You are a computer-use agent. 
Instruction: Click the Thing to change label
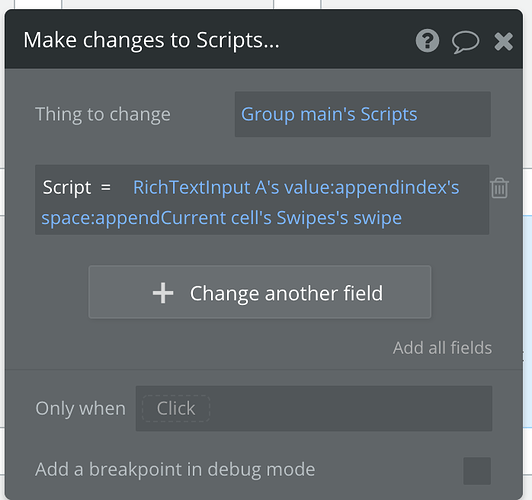pyautogui.click(x=103, y=114)
